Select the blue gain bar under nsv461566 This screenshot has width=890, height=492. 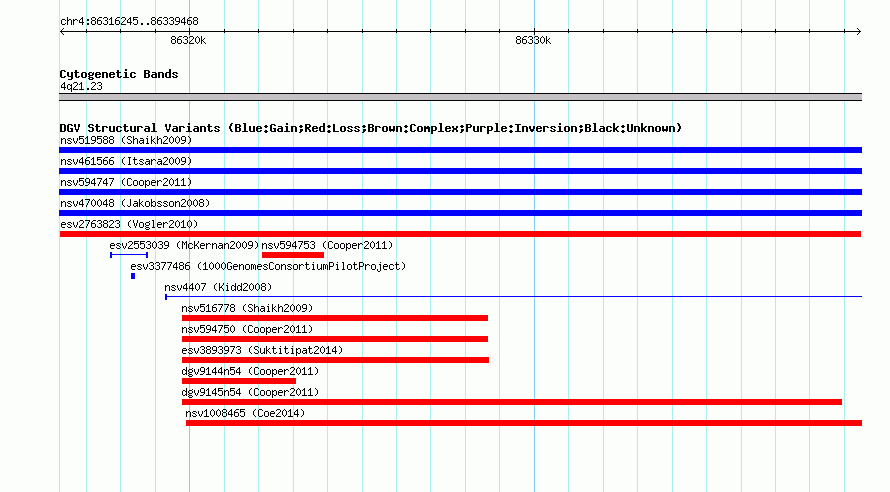pos(460,171)
